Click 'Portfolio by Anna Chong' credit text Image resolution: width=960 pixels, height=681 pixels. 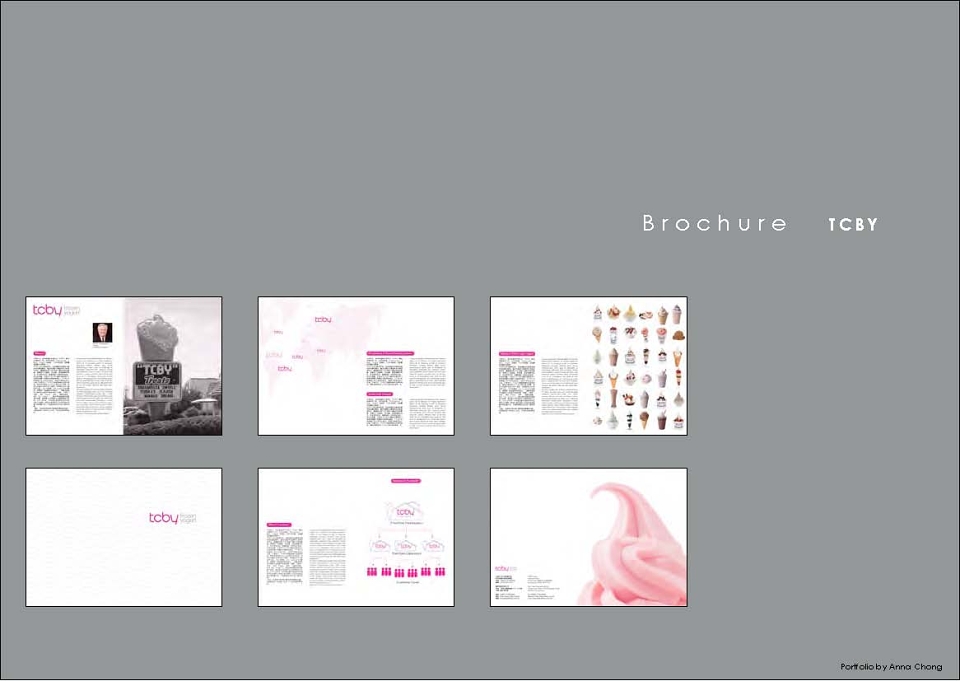[x=891, y=666]
